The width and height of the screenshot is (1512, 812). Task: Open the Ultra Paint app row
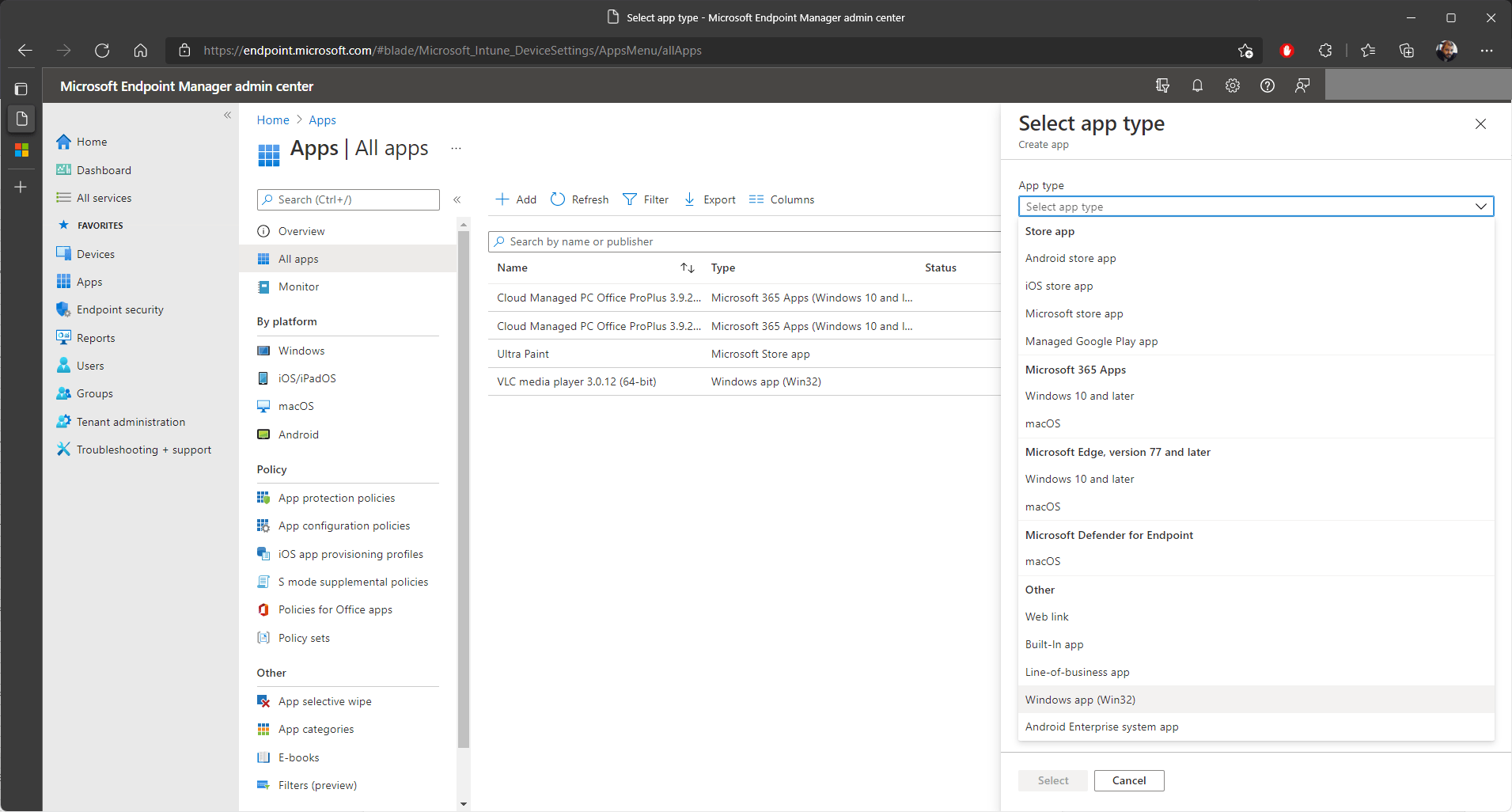744,354
